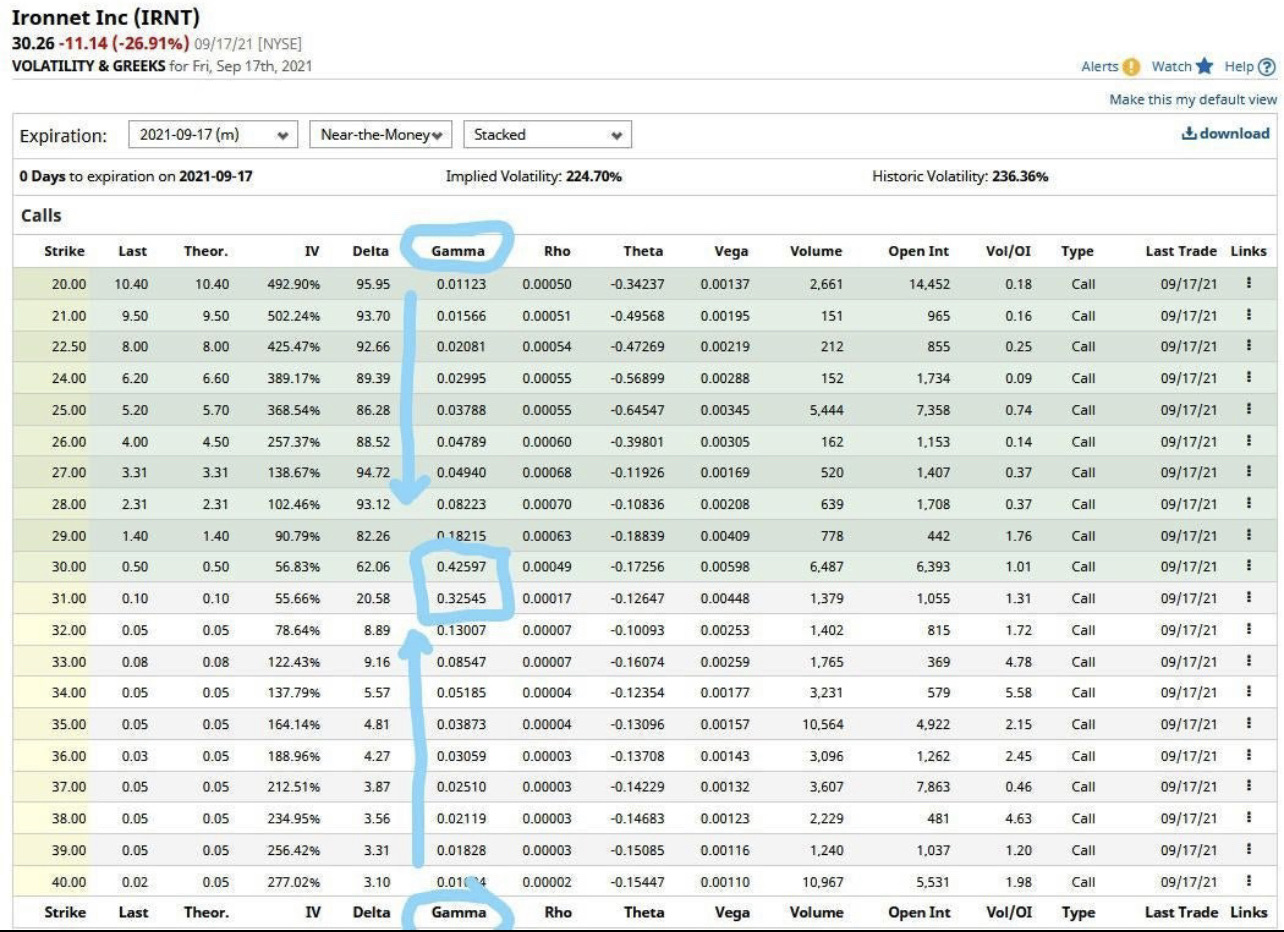Click Make this my default view
Viewport: 1284px width, 932px height.
(1192, 100)
